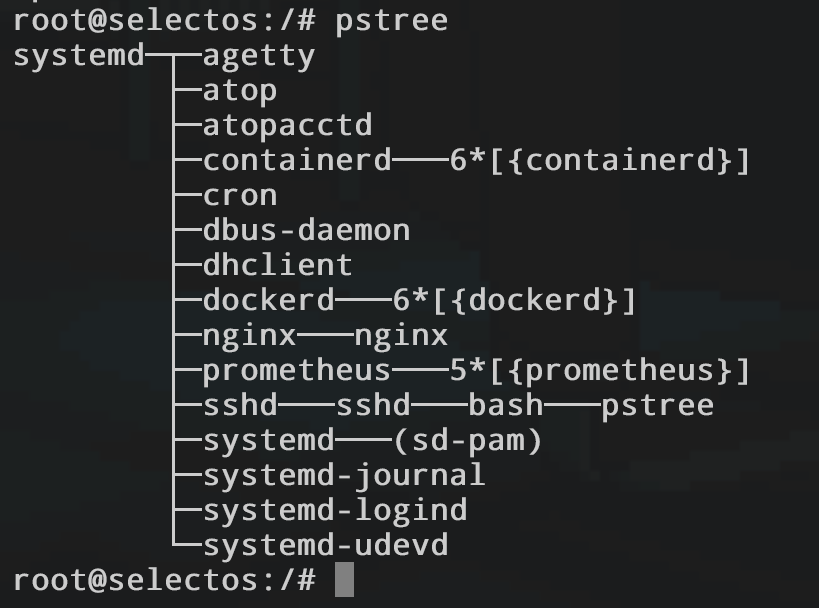Click the 6*[{containerd}] thread group
819x608 pixels.
(599, 160)
